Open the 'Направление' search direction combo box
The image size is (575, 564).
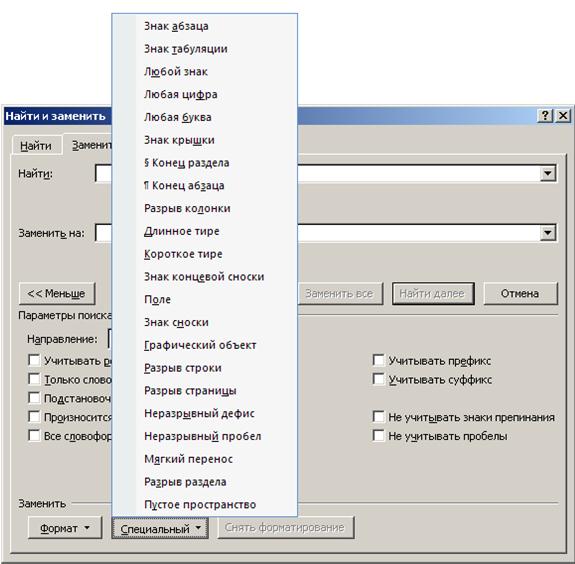(x=110, y=339)
